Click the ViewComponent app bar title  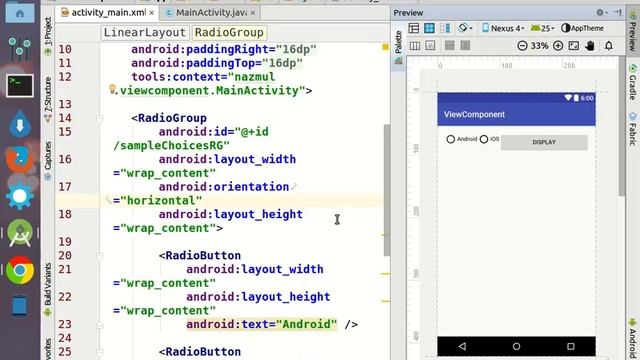click(474, 114)
